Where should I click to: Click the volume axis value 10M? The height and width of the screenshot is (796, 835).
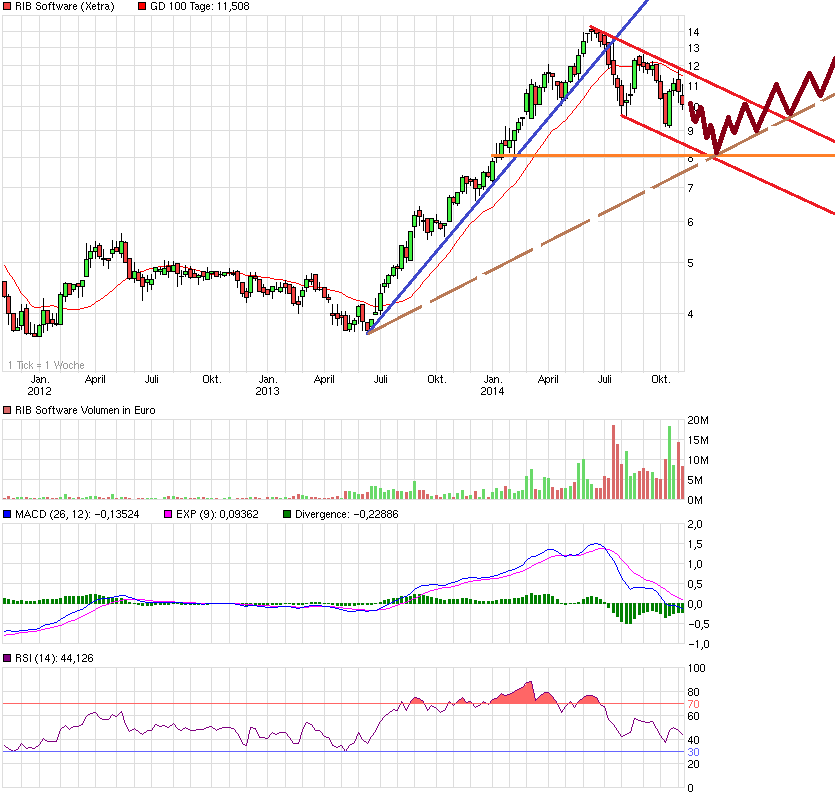click(698, 461)
